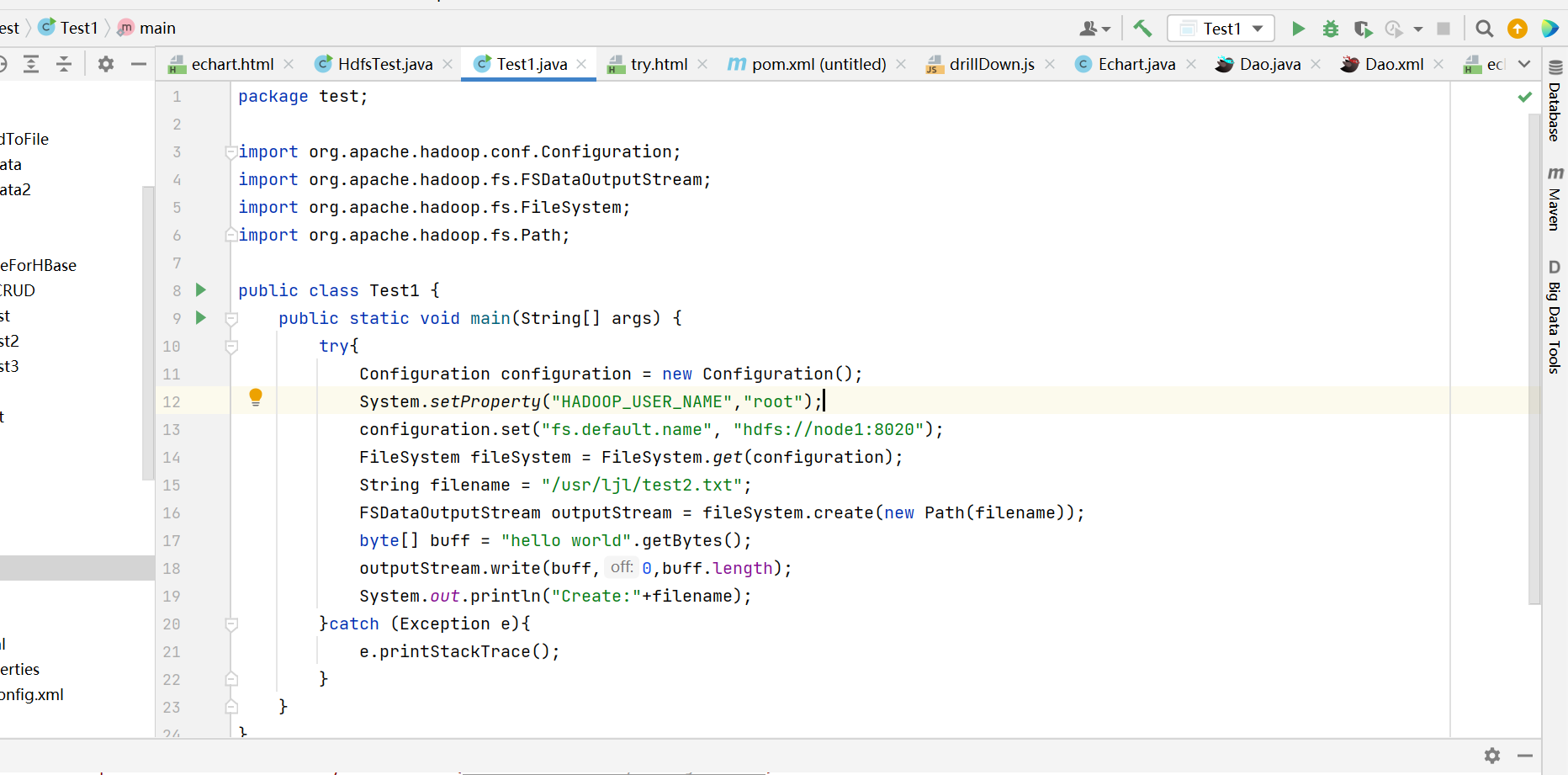Open the user account menu icon

[x=1094, y=29]
